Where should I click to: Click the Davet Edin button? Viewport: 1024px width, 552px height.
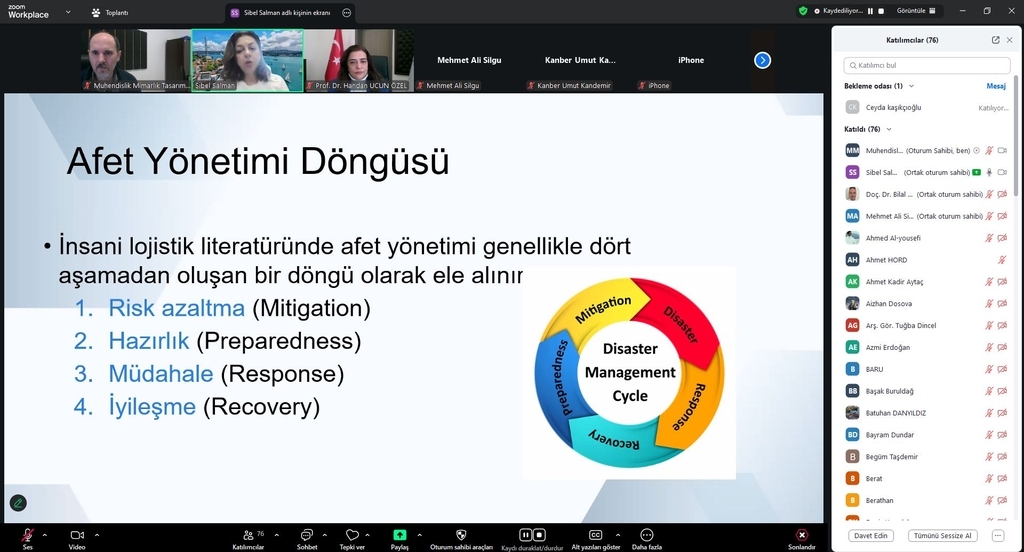870,536
